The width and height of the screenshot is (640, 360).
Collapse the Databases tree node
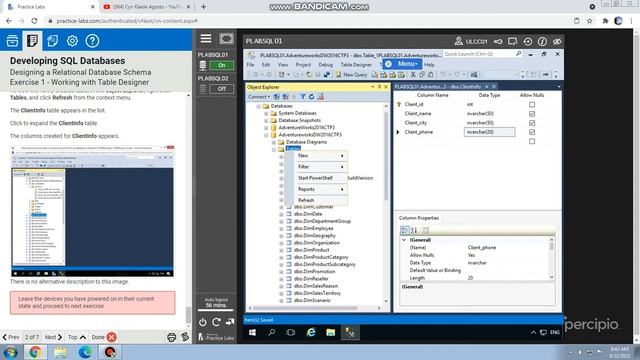(258, 106)
